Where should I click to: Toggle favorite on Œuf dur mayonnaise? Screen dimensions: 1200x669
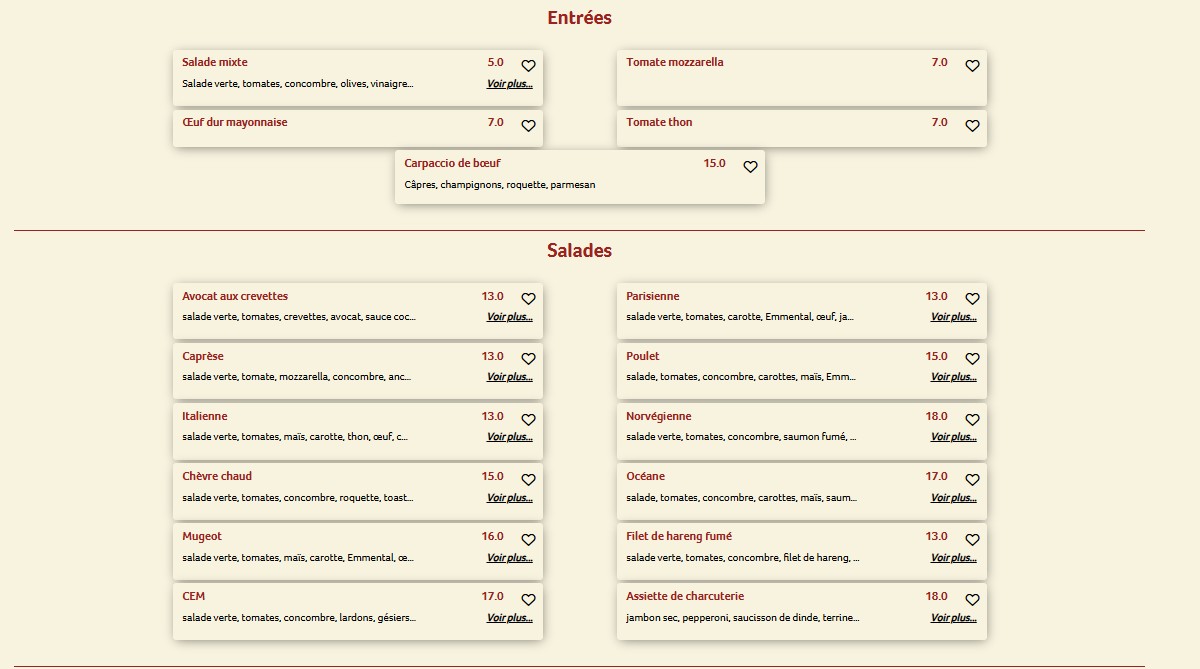point(528,126)
